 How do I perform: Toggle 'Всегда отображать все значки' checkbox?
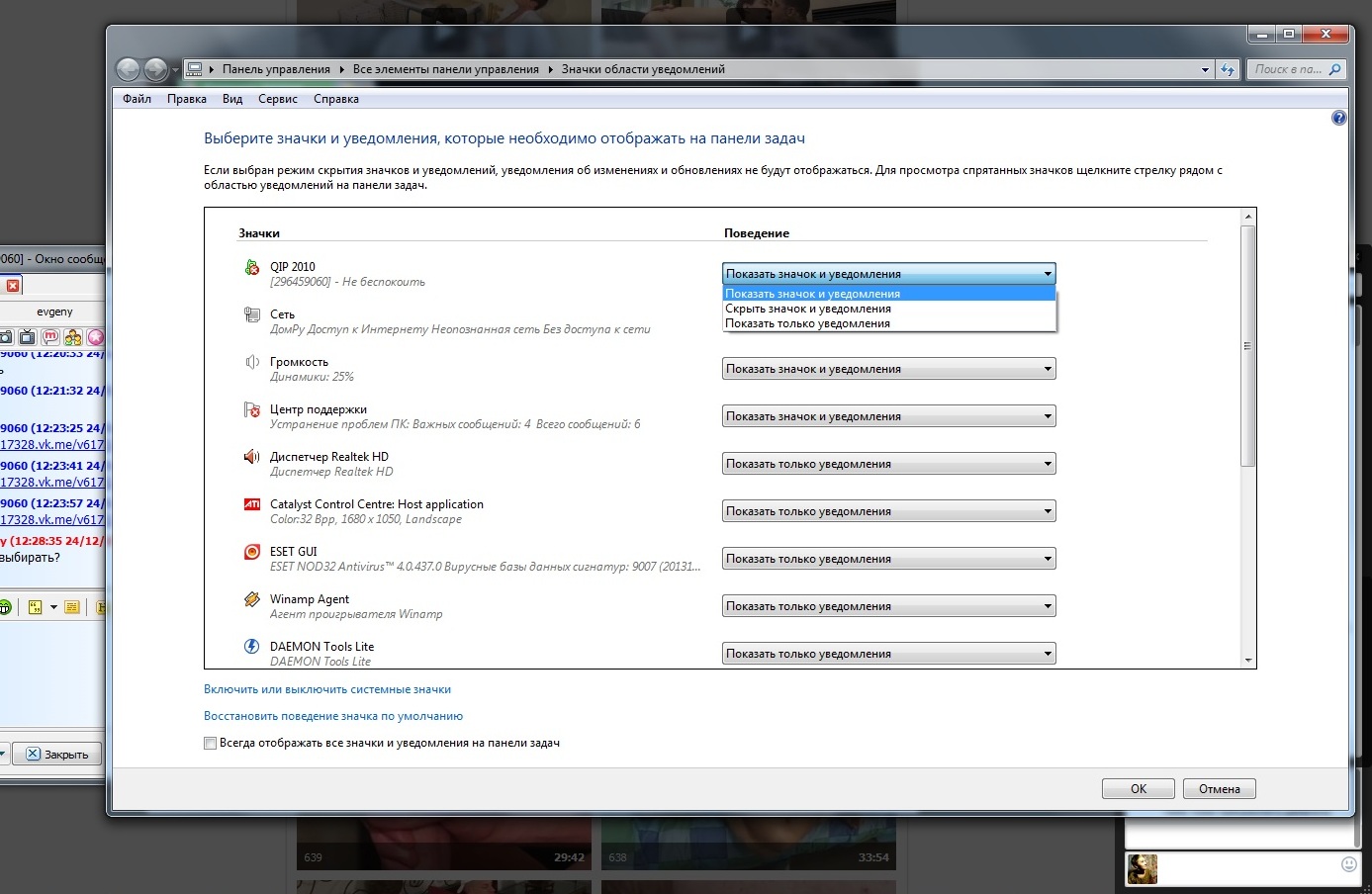pos(210,744)
